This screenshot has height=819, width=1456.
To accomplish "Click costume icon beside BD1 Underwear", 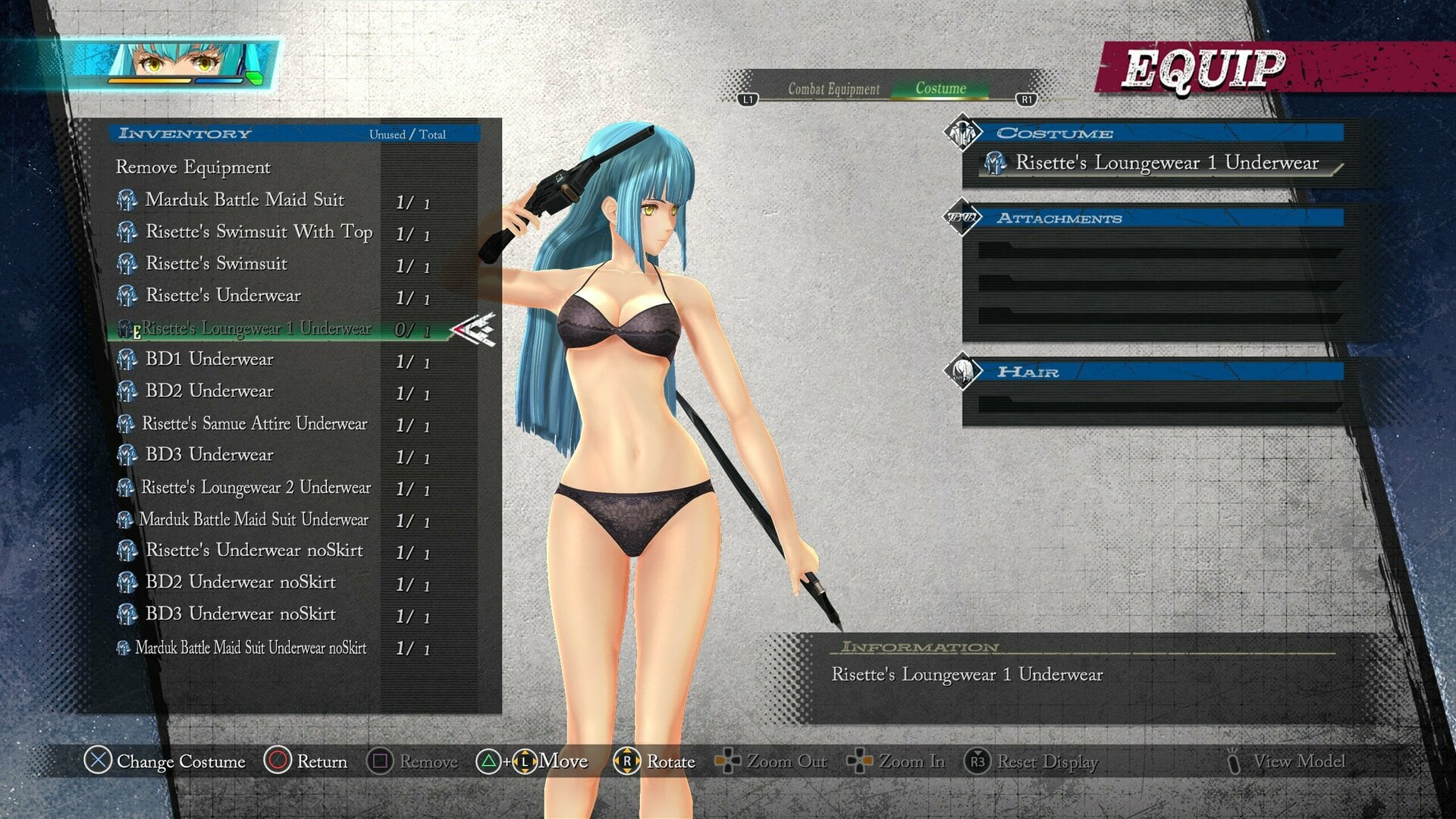I will (x=127, y=359).
